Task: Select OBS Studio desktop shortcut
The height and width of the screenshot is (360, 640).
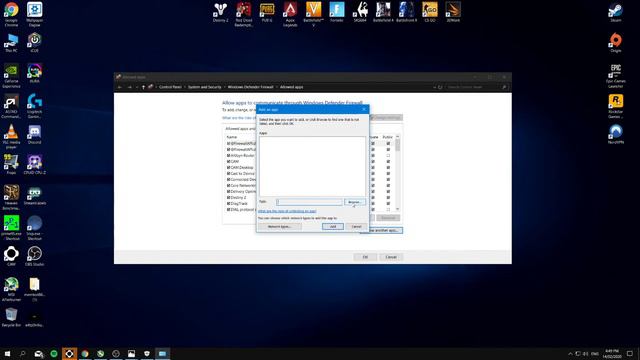Action: point(35,256)
